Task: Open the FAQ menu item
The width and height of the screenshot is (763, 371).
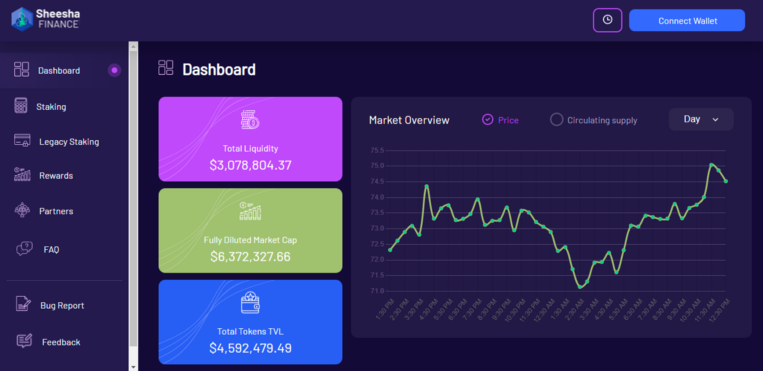Action: point(52,250)
